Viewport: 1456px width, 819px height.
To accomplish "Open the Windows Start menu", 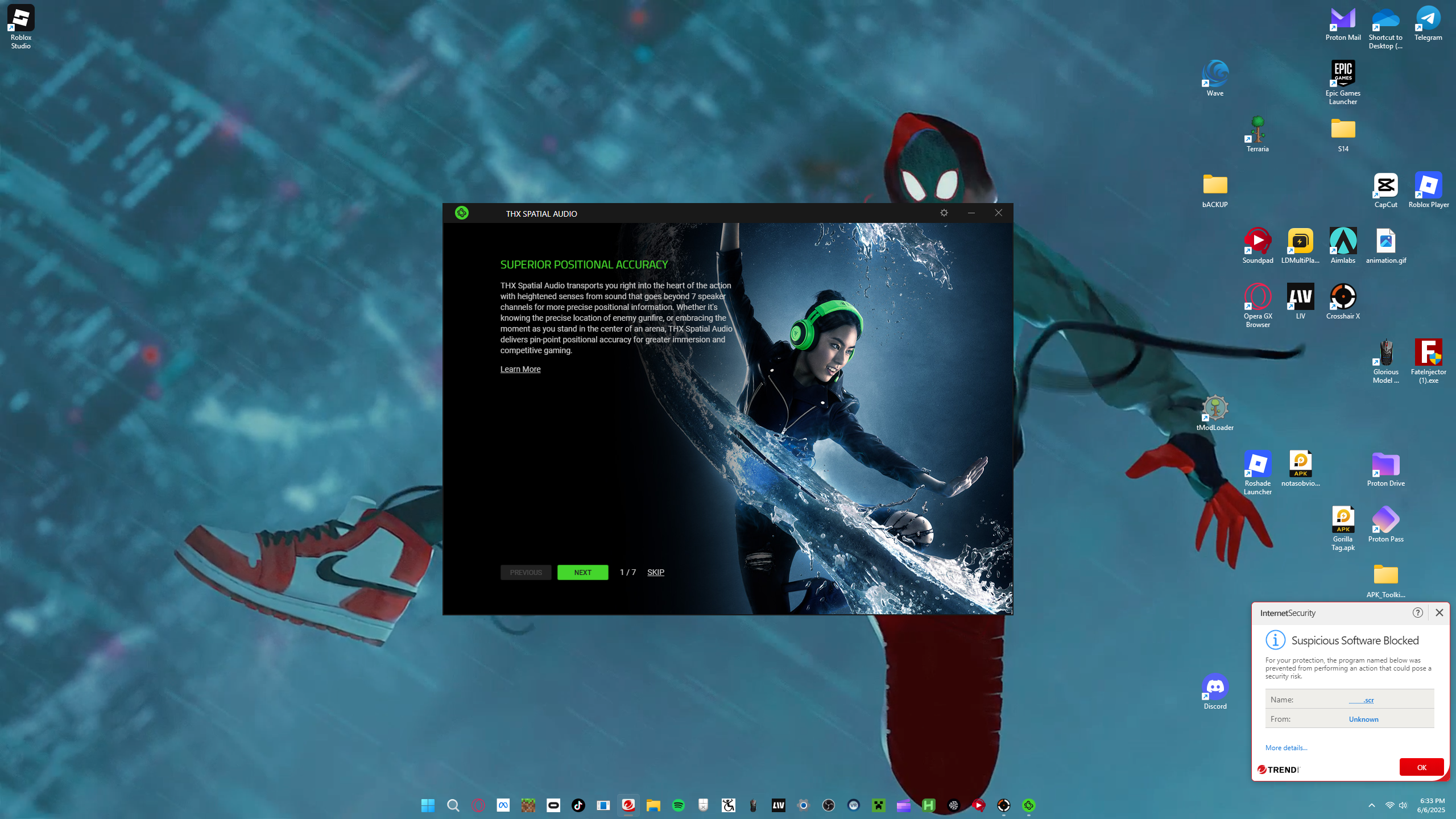I will [428, 805].
